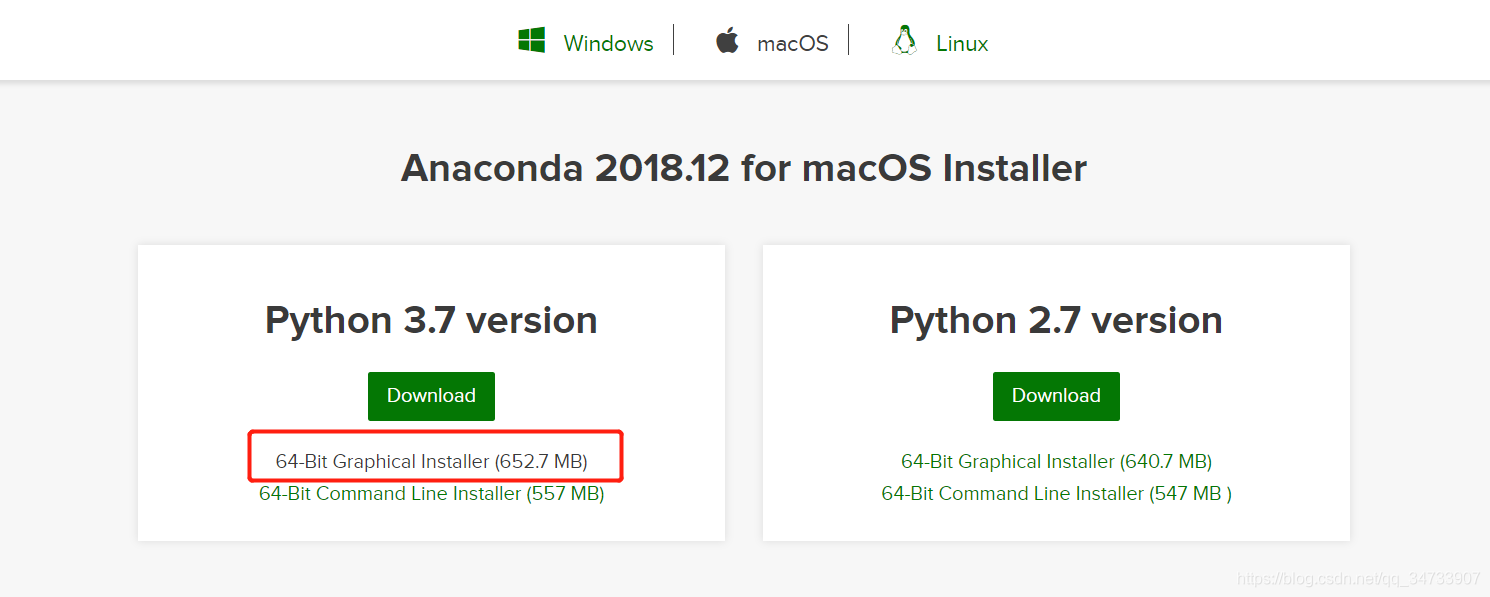Viewport: 1490px width, 597px height.
Task: Click the blog.csdn.net watermark URL
Action: click(x=1357, y=579)
